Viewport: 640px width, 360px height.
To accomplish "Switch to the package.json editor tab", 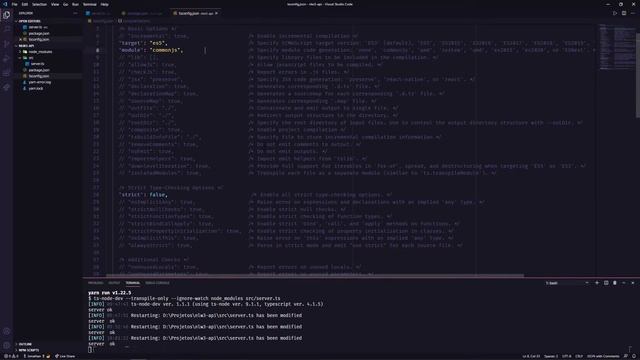I will click(144, 13).
